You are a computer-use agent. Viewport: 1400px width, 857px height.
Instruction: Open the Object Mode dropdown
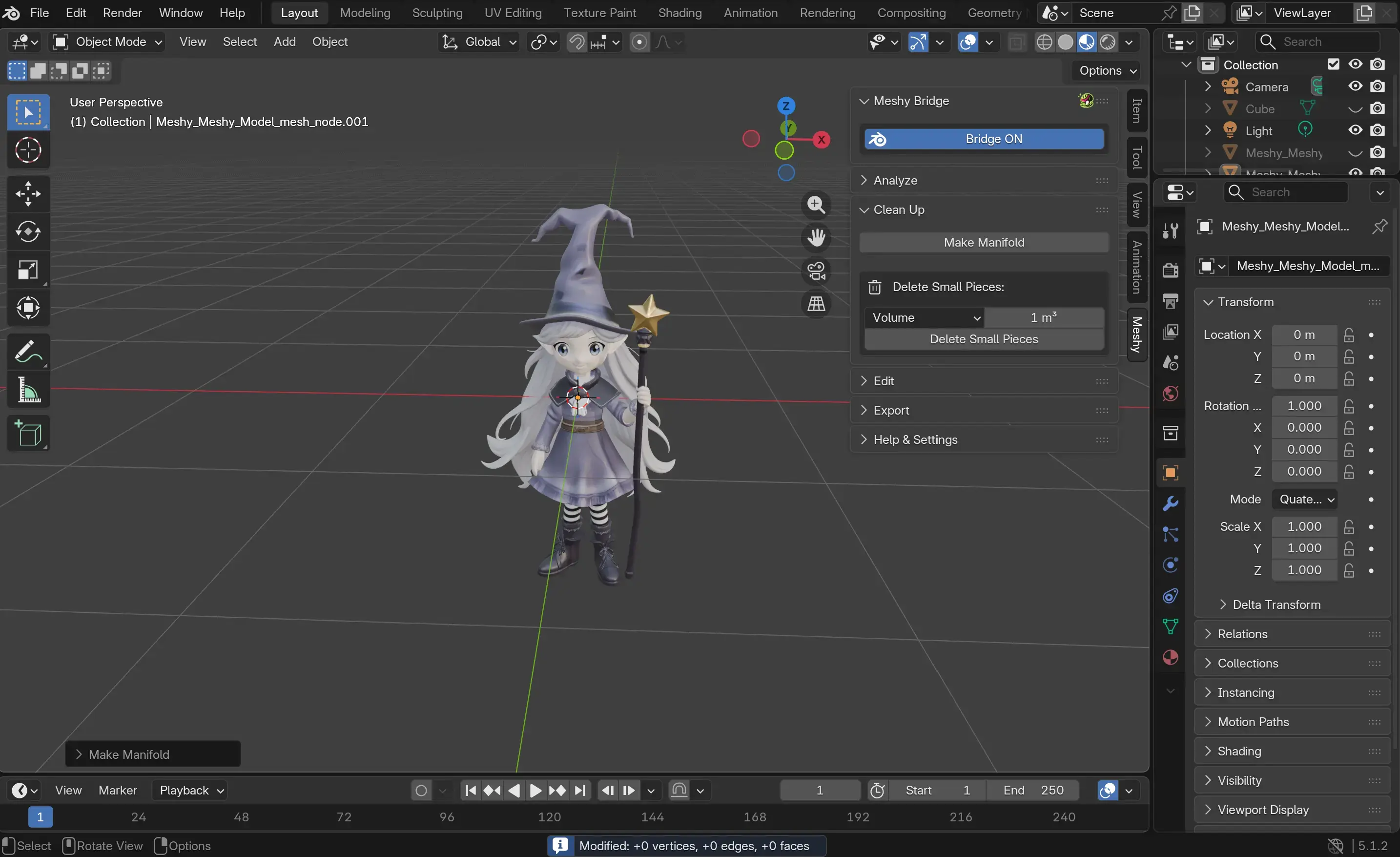tap(107, 42)
